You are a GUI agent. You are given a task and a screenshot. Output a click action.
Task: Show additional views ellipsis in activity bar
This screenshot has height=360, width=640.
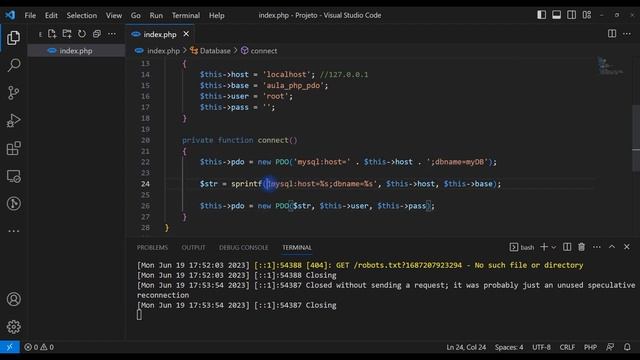[x=13, y=231]
